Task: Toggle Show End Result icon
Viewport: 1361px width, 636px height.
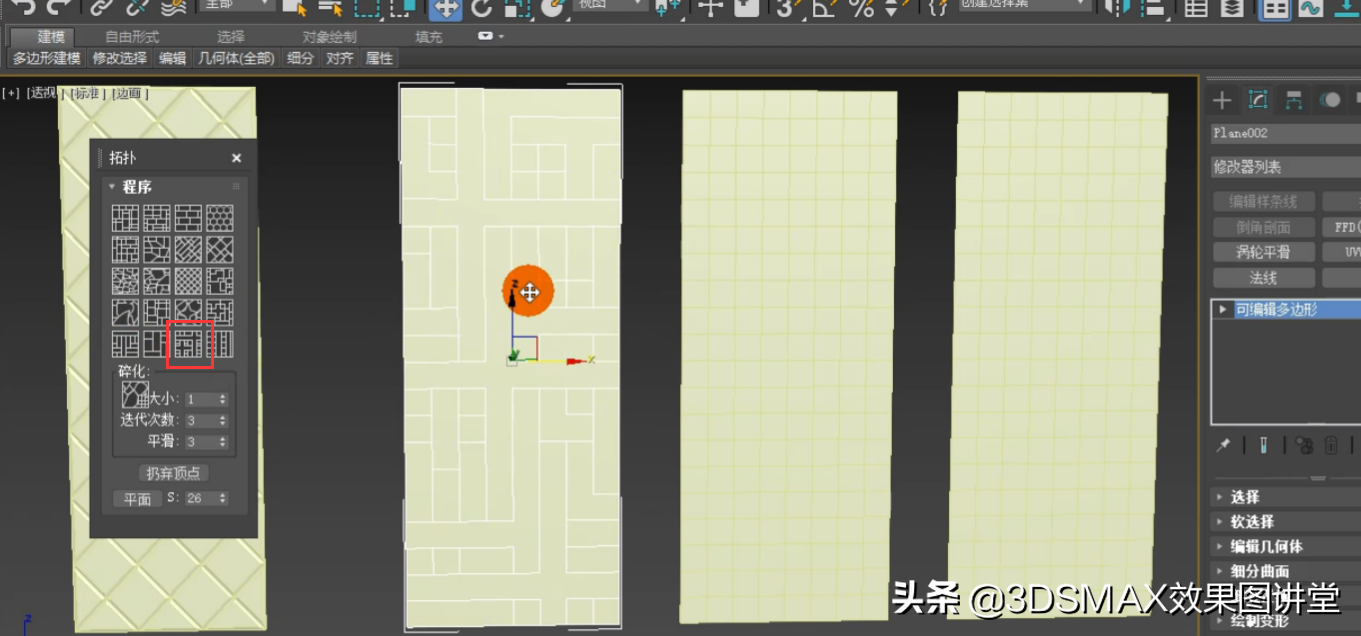Action: tap(1264, 445)
